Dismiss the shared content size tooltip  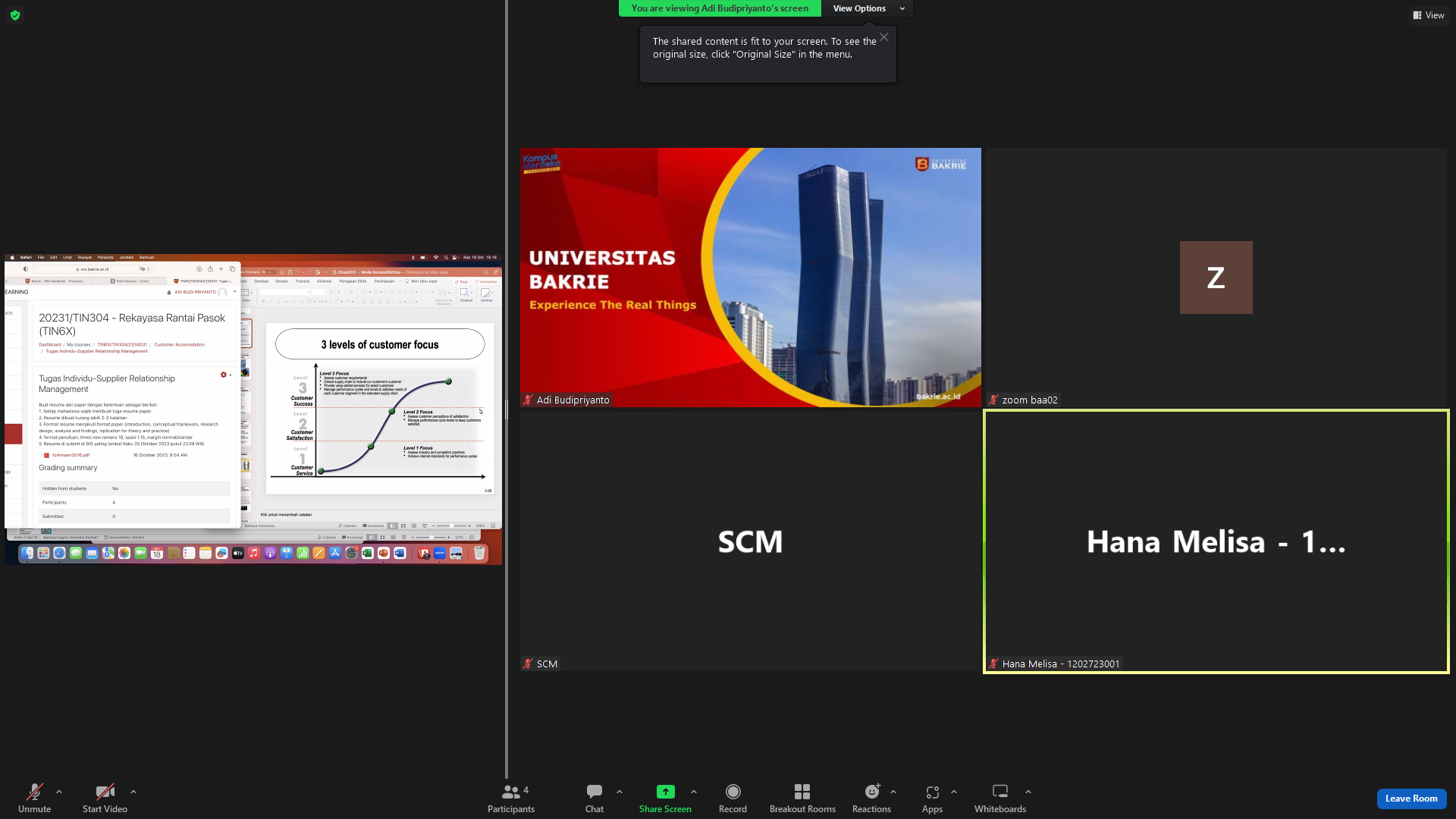[884, 37]
